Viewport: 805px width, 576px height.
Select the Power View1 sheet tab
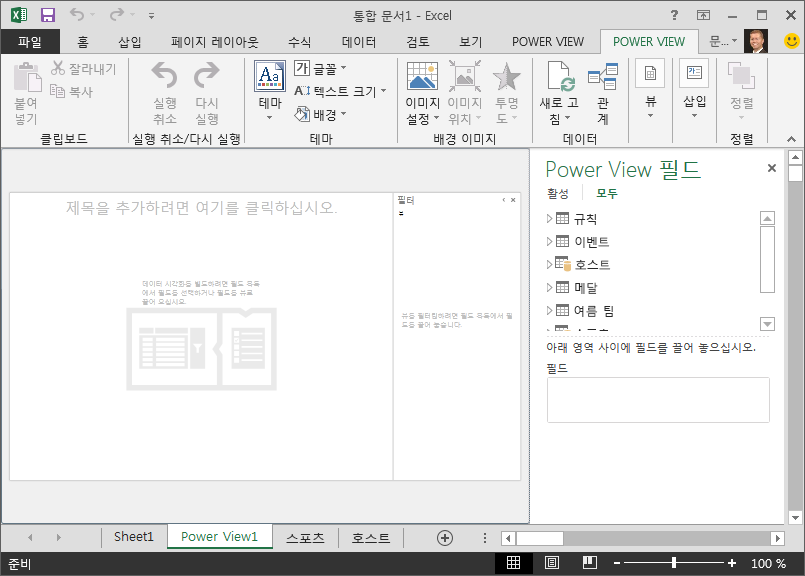click(219, 537)
